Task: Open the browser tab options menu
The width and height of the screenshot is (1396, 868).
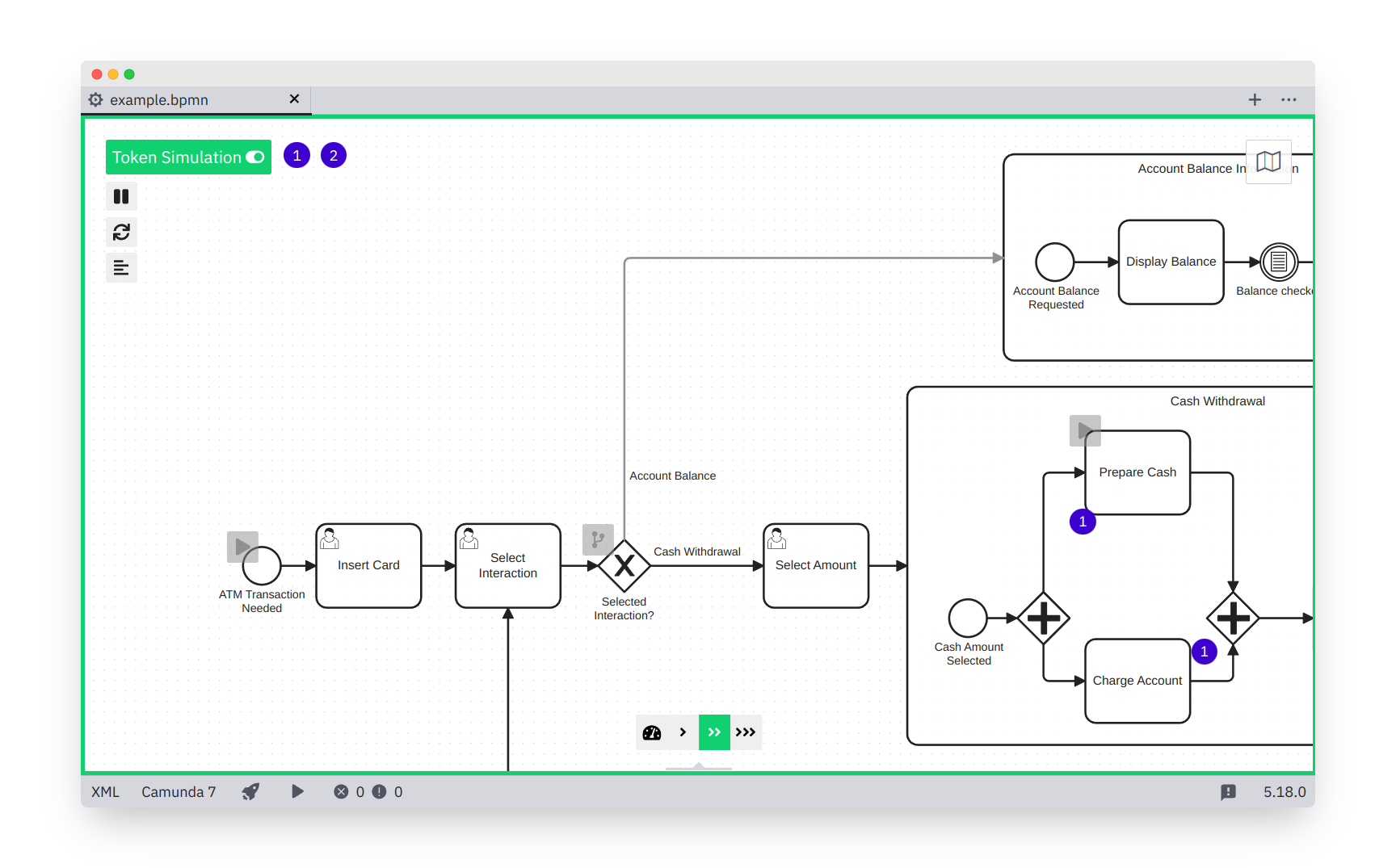Action: pos(1289,99)
